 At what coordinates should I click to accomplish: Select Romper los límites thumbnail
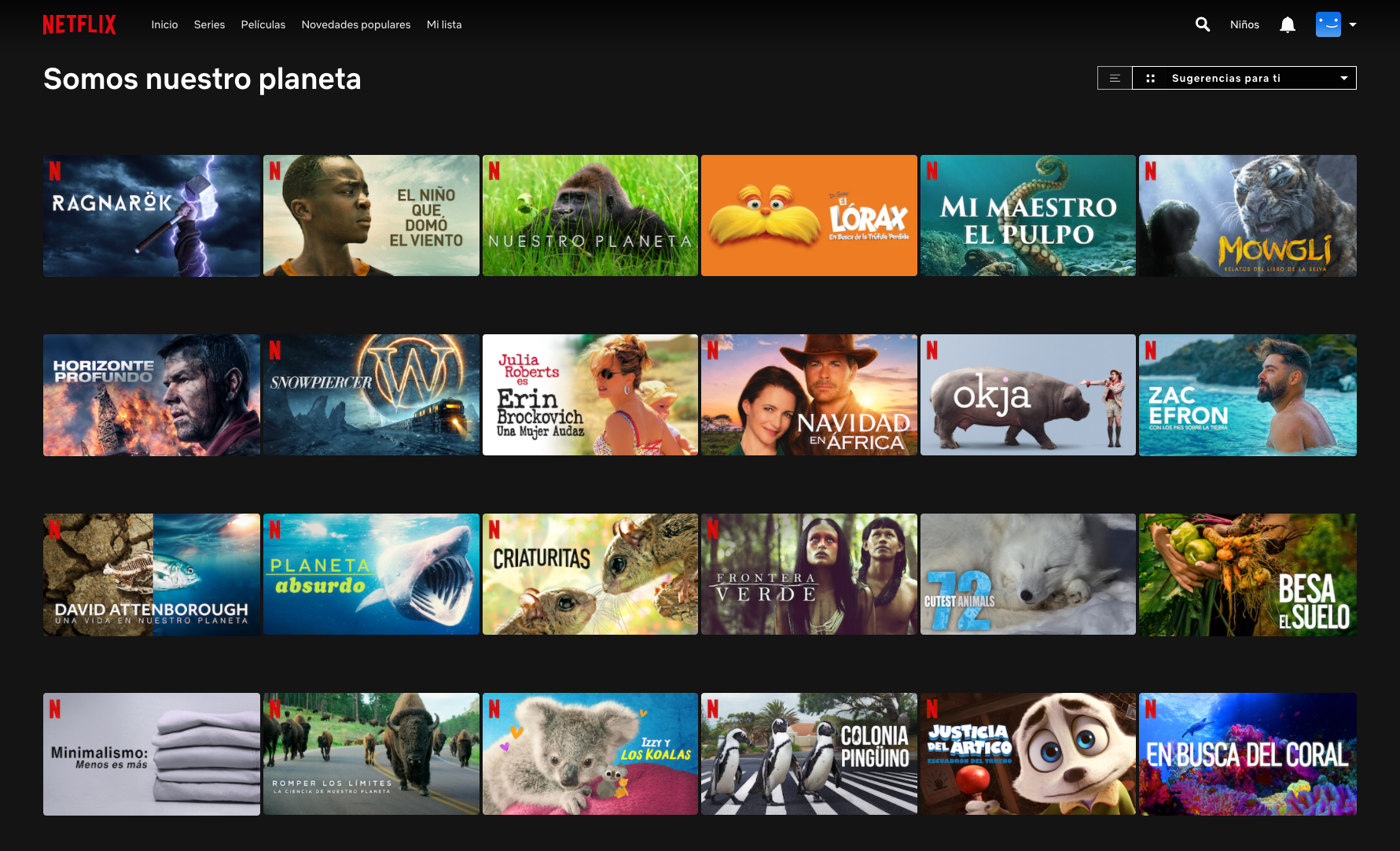point(371,753)
